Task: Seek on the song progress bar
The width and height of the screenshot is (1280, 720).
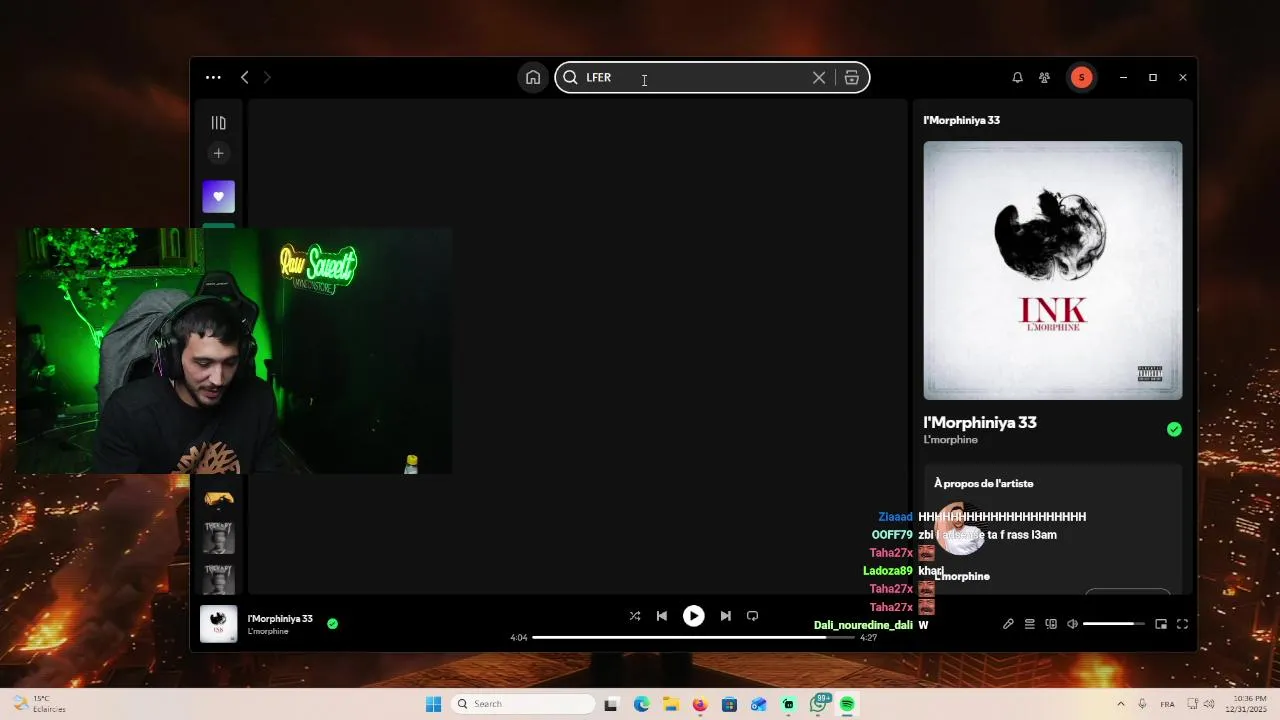Action: pyautogui.click(x=693, y=637)
